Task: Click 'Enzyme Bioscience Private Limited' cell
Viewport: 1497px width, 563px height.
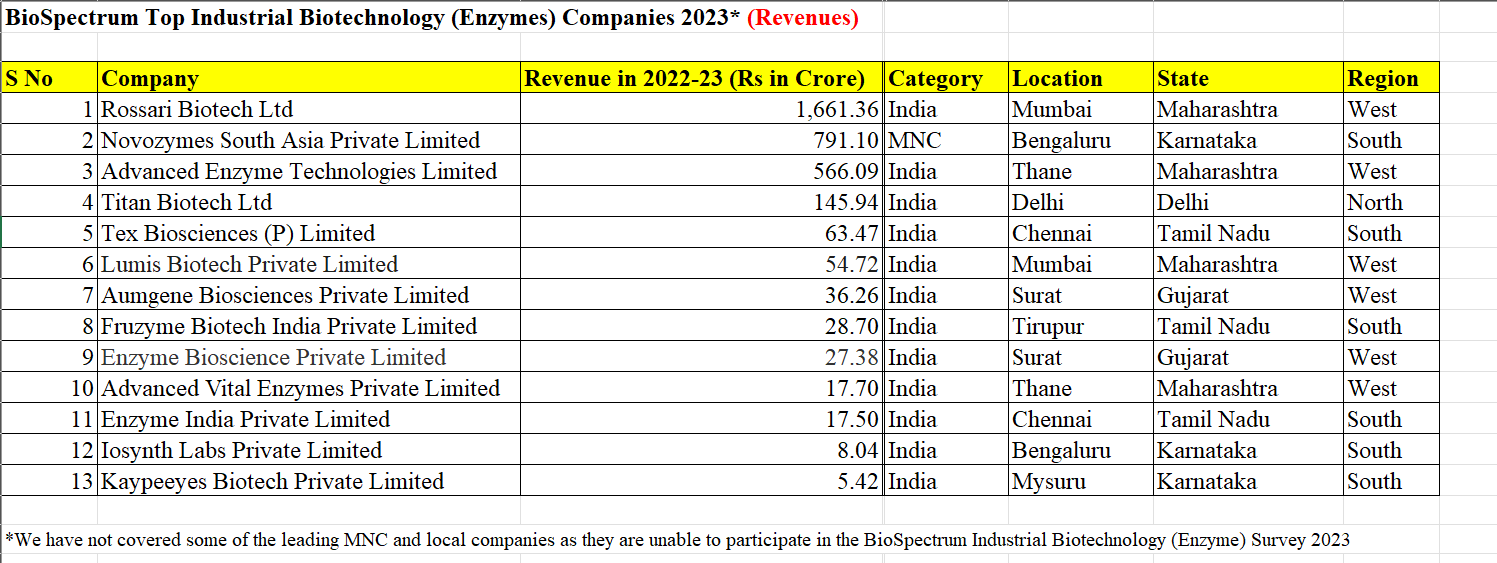Action: 309,357
